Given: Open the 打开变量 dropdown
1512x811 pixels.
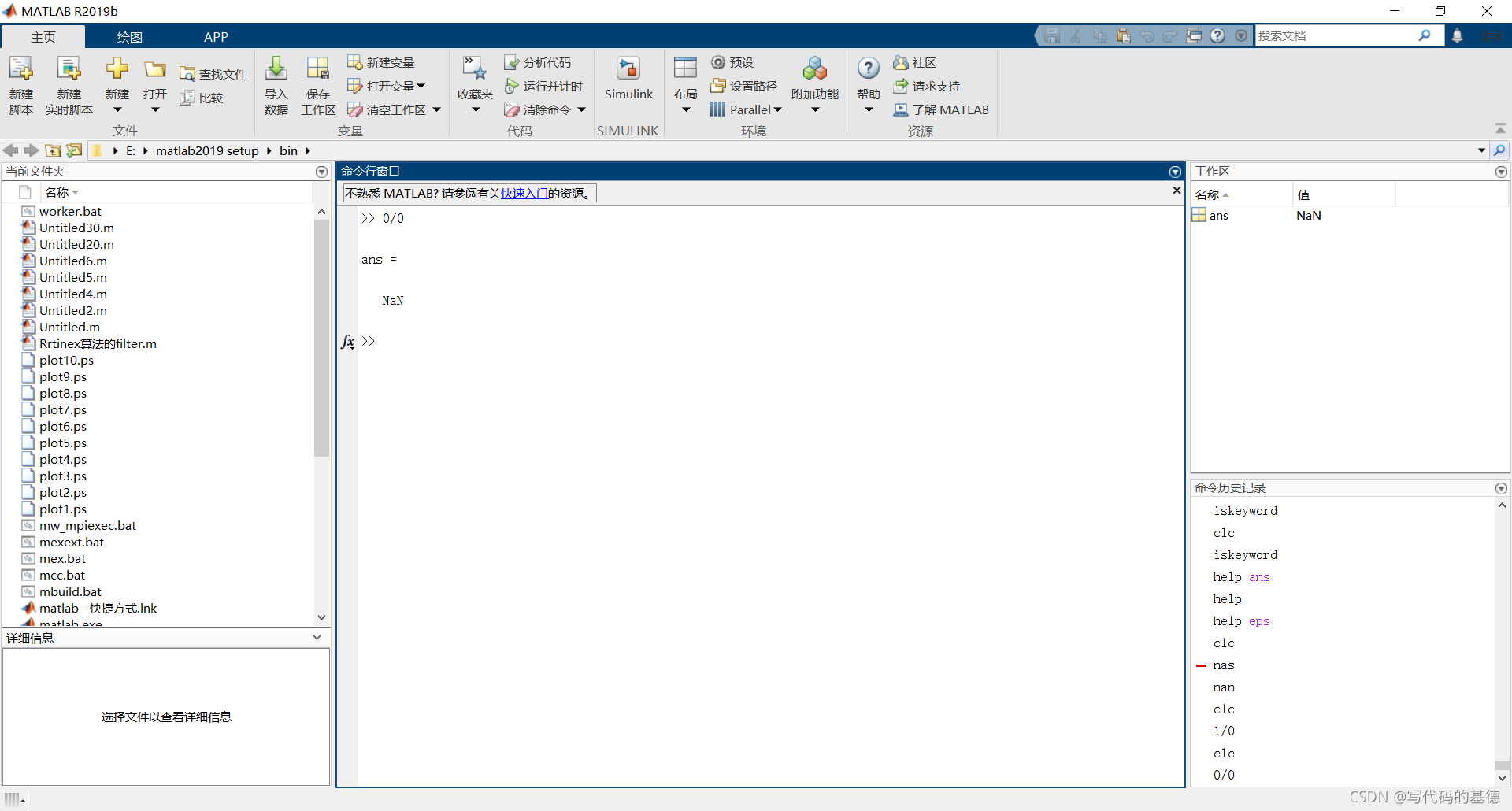Looking at the screenshot, I should click(x=421, y=86).
